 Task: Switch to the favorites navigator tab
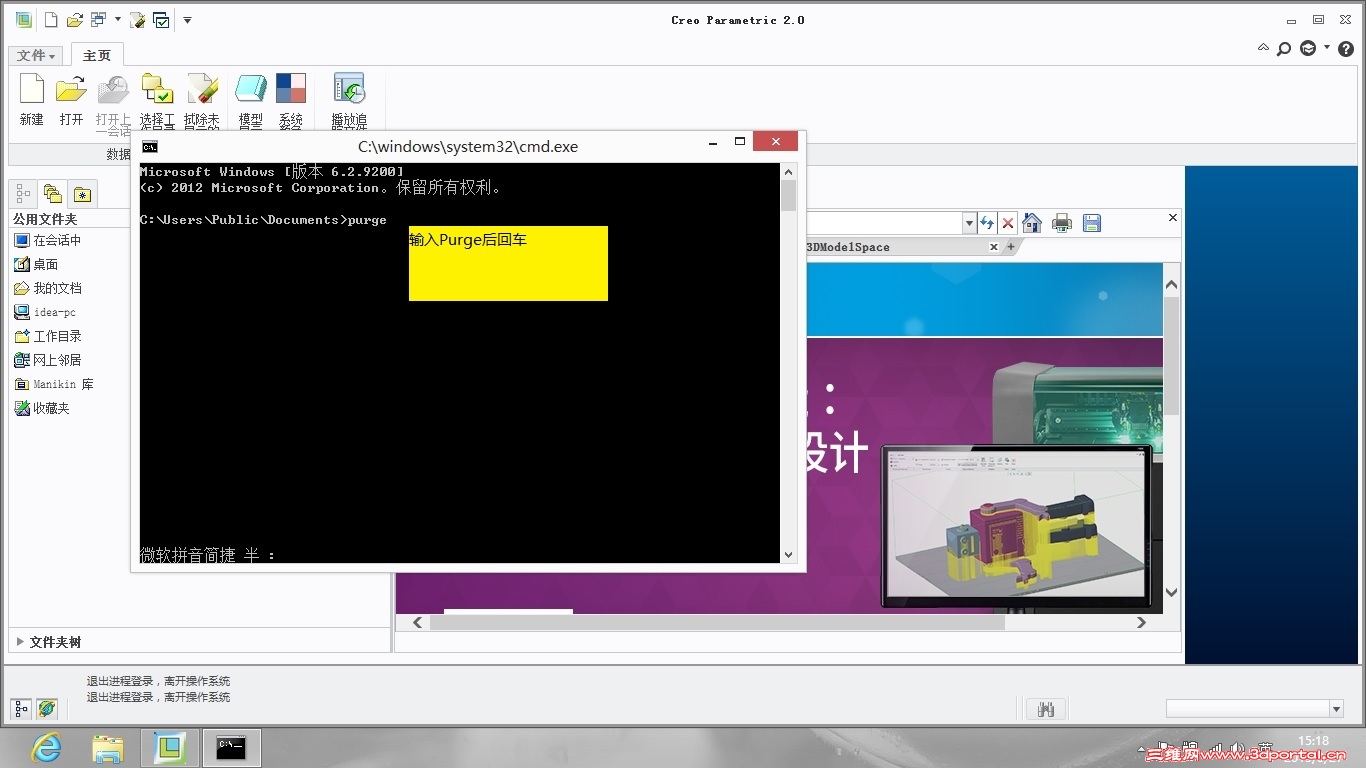pos(82,194)
